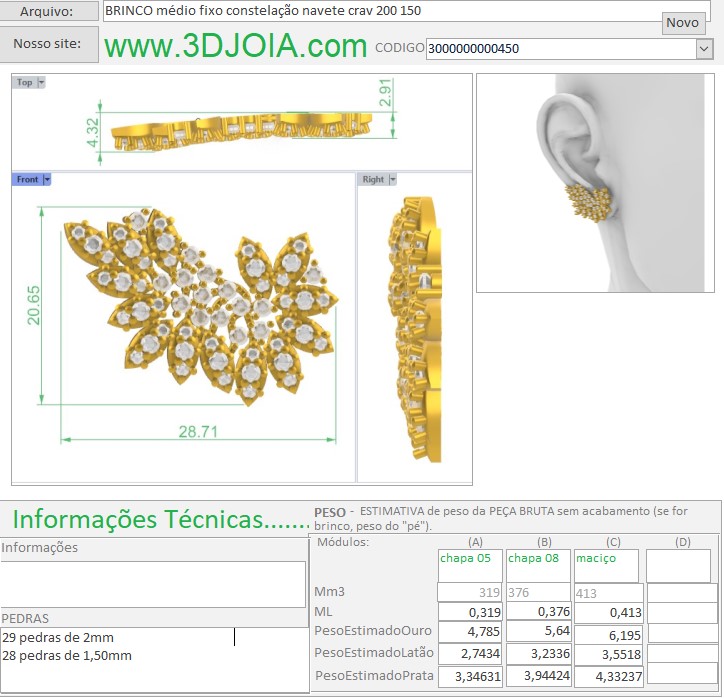Click the Nosso site button

(x=50, y=45)
